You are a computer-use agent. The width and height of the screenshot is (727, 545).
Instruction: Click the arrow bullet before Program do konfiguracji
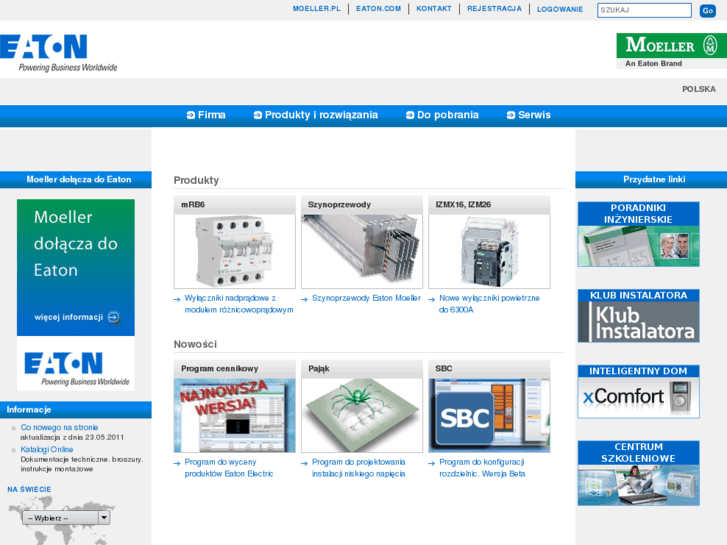pos(431,463)
